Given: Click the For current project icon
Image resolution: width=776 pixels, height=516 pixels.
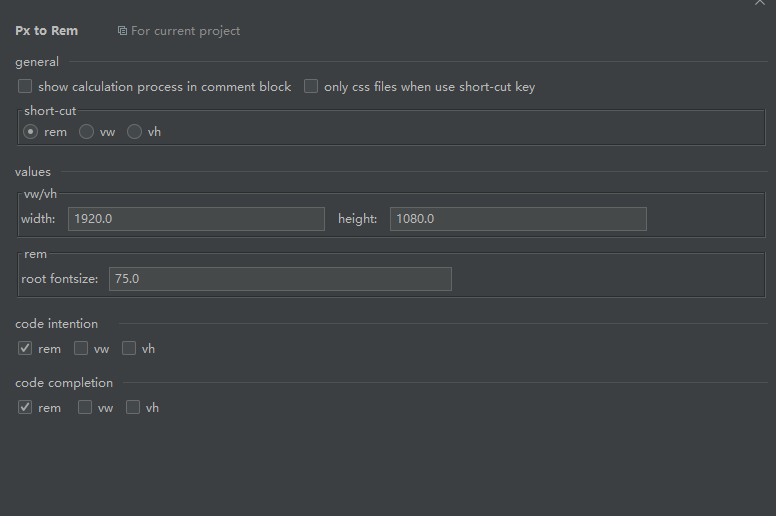Looking at the screenshot, I should coord(122,31).
